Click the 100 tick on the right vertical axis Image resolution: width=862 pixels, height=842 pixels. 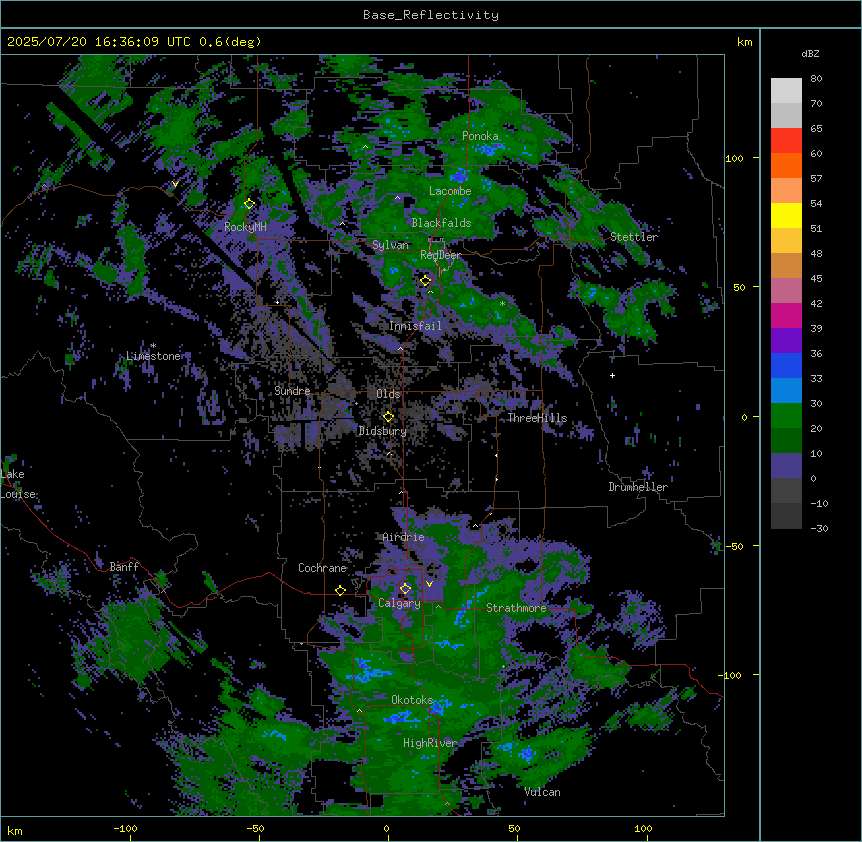tap(734, 158)
